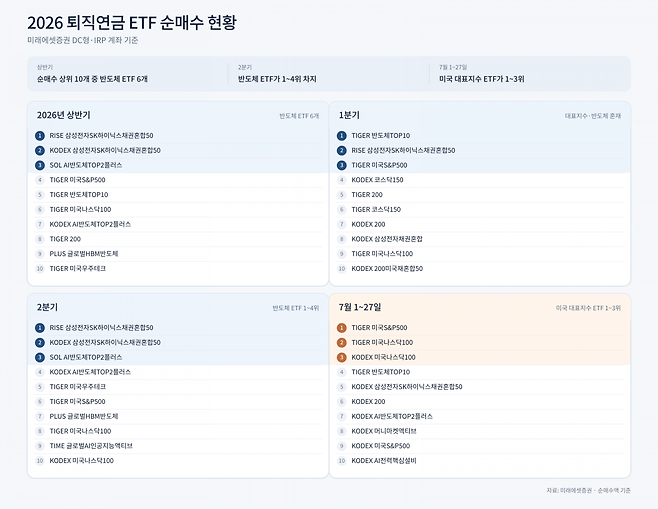Viewport: 658px width, 509px height.
Task: Click "KODEX AI전력핵심설비" in July panel
Action: (x=384, y=460)
